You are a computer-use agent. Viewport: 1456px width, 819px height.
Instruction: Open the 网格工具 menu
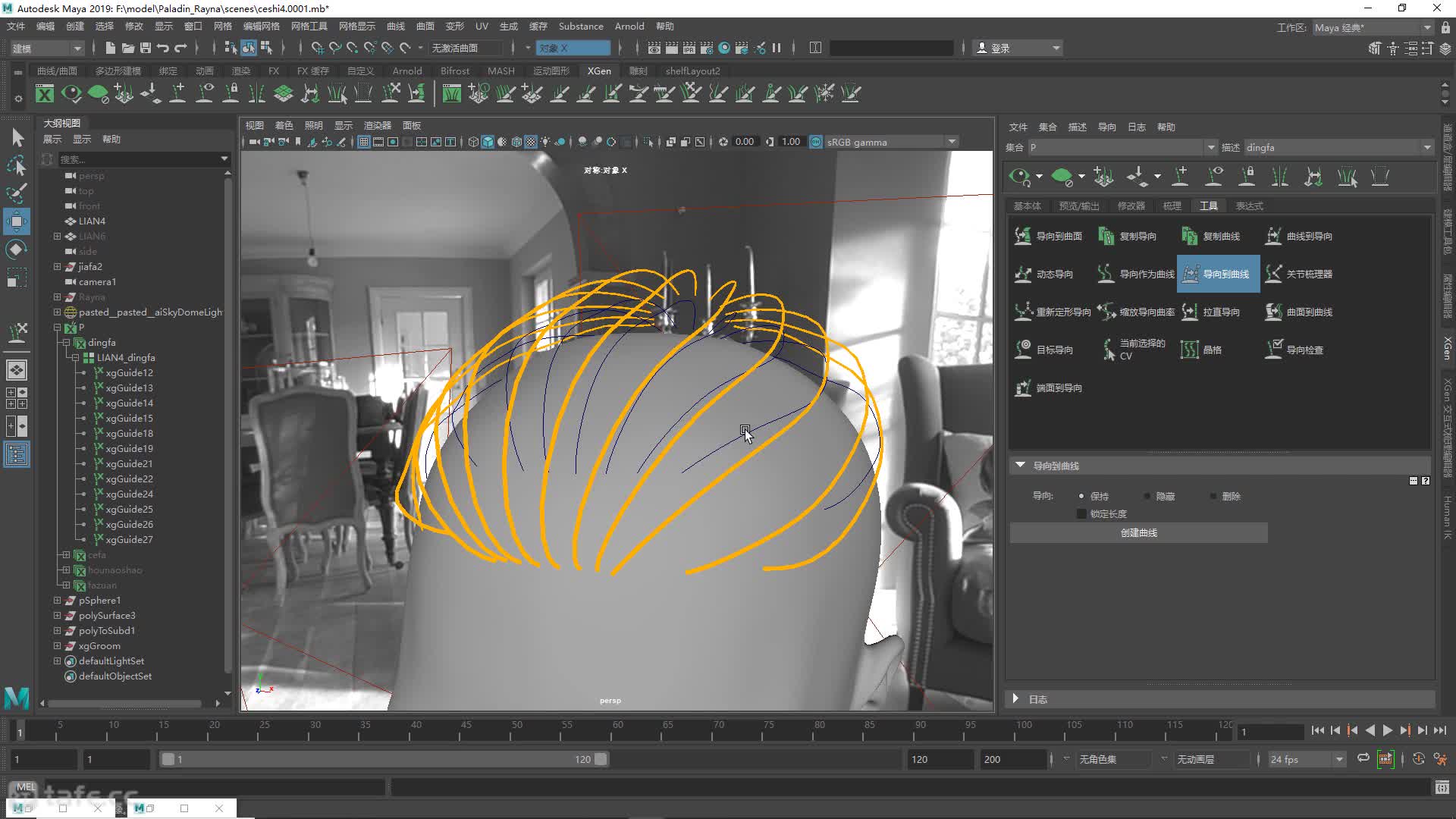click(309, 26)
